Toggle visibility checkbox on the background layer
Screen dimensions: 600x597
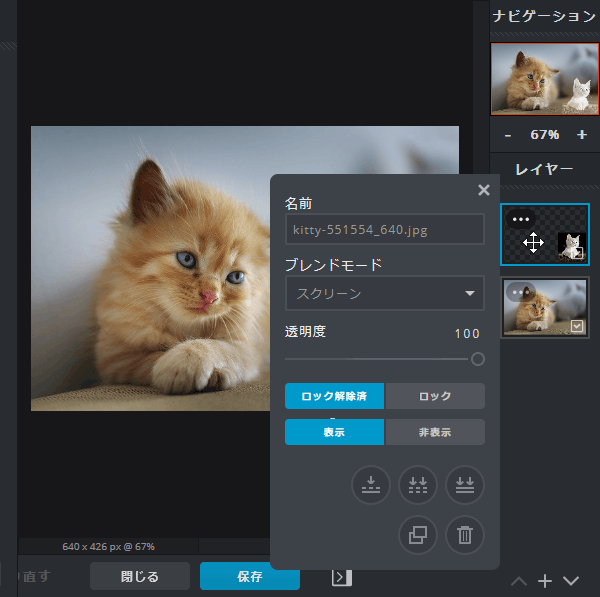point(577,326)
